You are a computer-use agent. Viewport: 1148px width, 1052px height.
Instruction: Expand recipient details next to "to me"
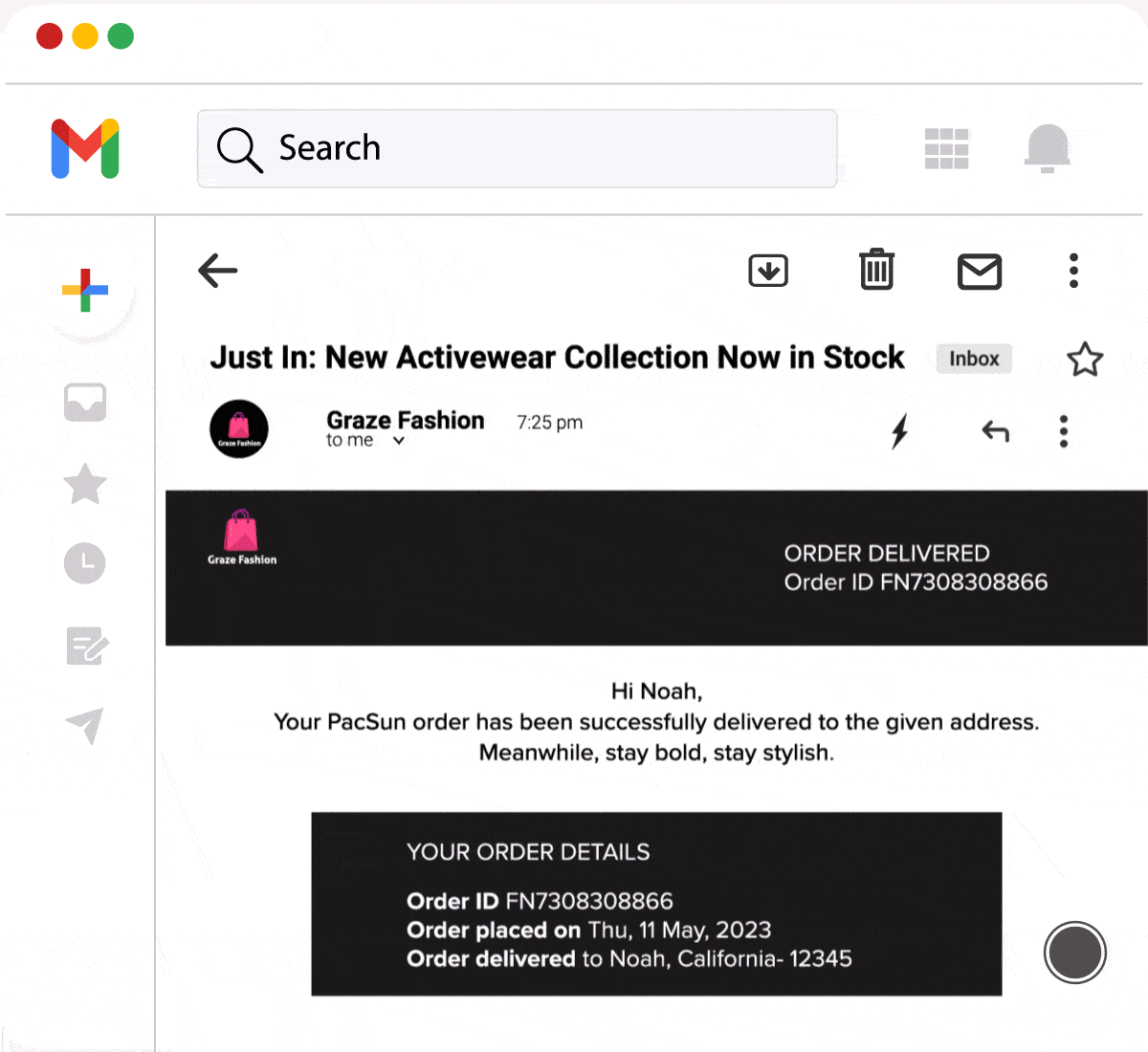(x=399, y=441)
